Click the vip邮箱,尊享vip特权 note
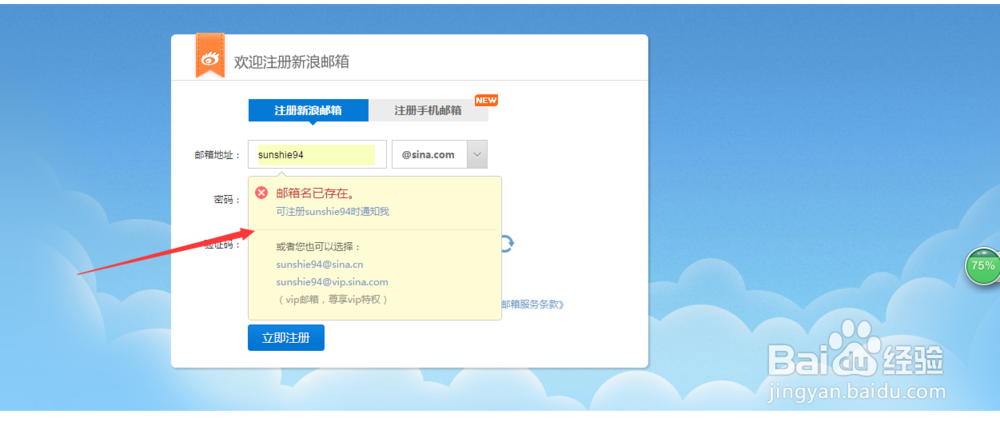This screenshot has height=426, width=1000. [332, 298]
